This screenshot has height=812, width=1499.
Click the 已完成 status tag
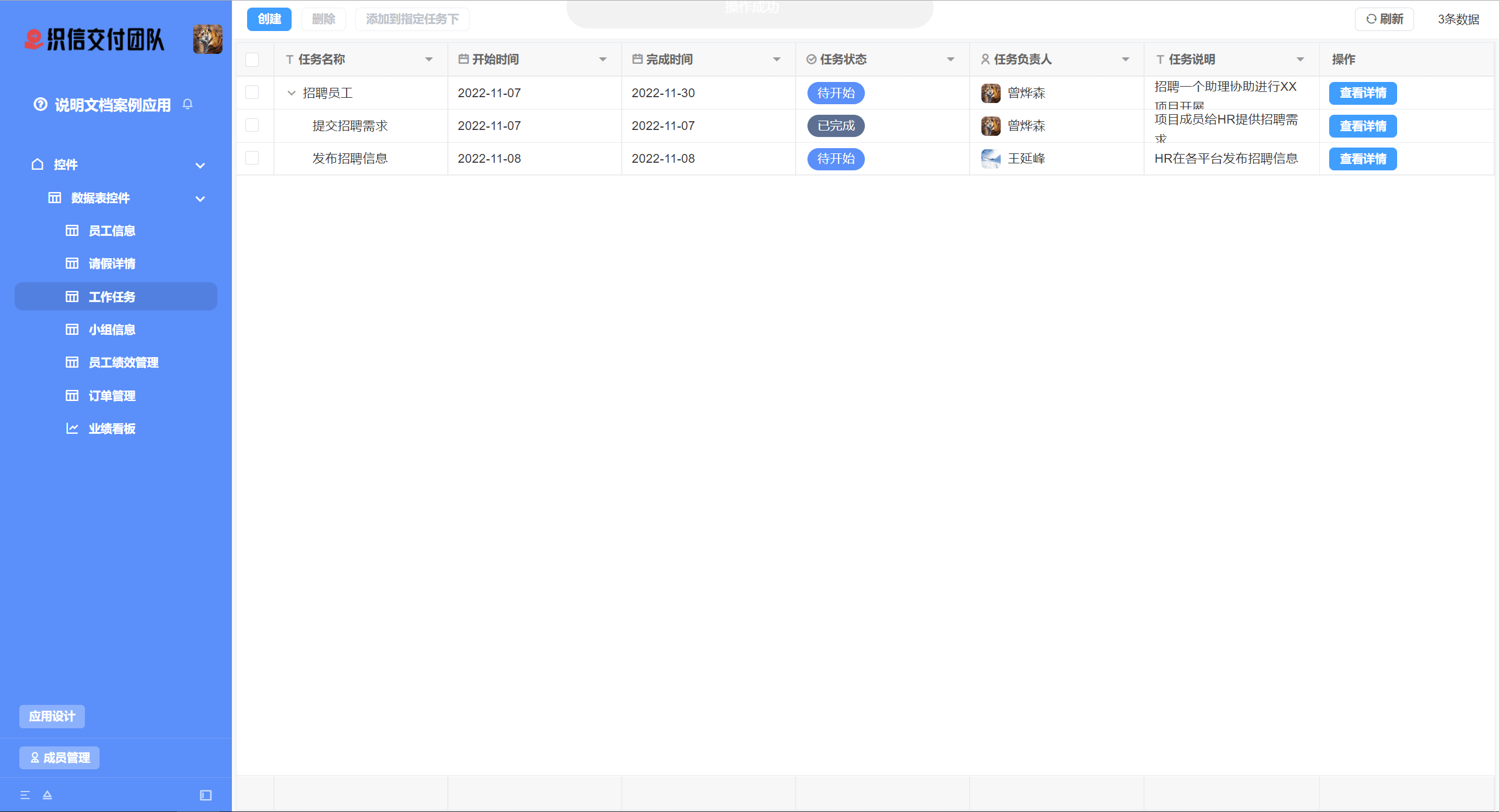[836, 126]
